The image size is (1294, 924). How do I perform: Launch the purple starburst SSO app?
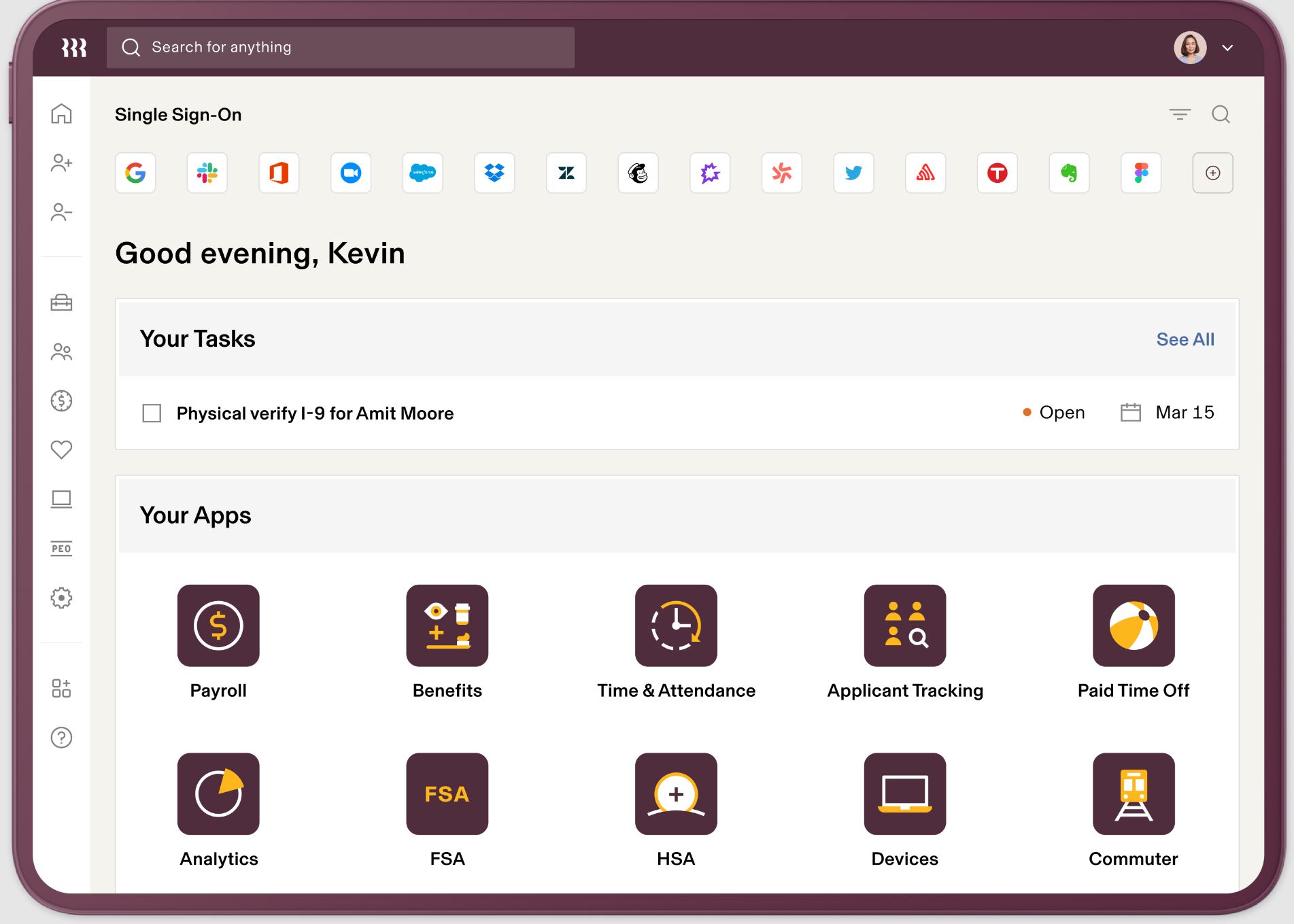710,173
